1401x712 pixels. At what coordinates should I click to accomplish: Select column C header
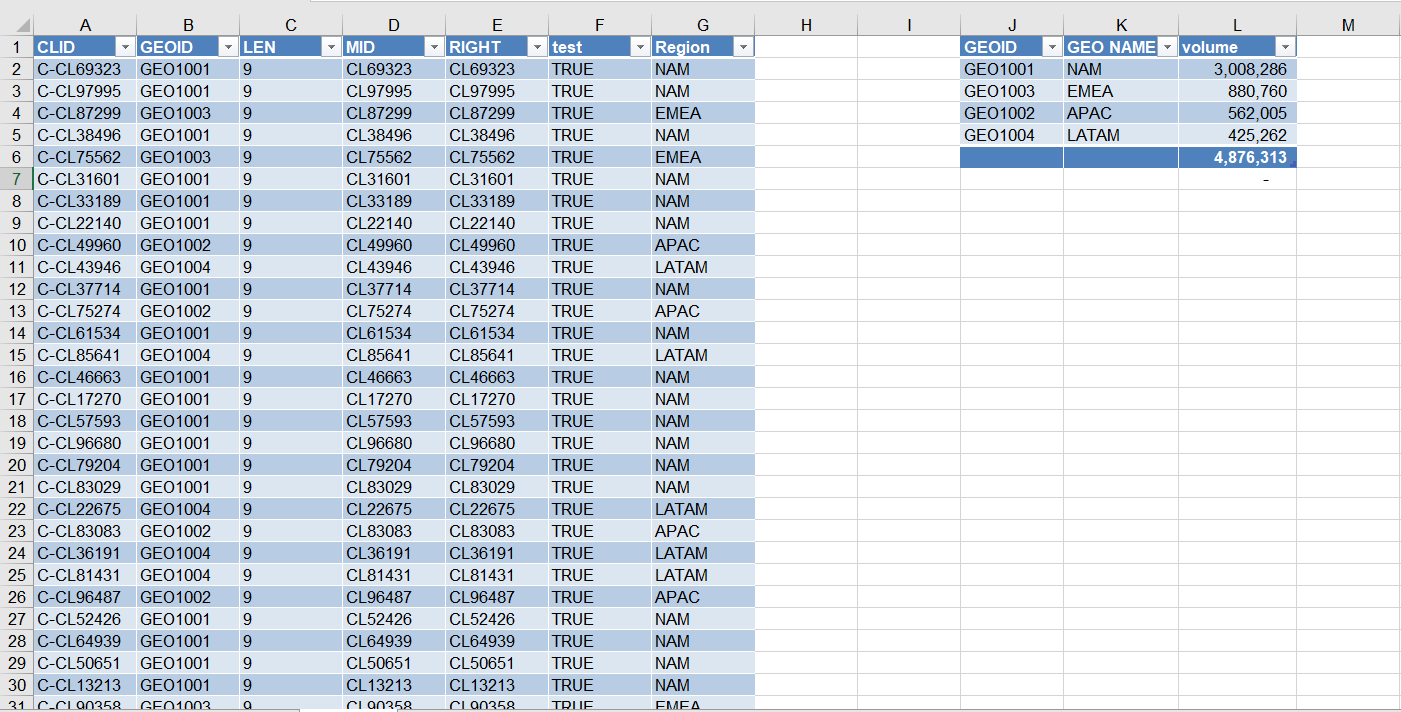click(291, 25)
